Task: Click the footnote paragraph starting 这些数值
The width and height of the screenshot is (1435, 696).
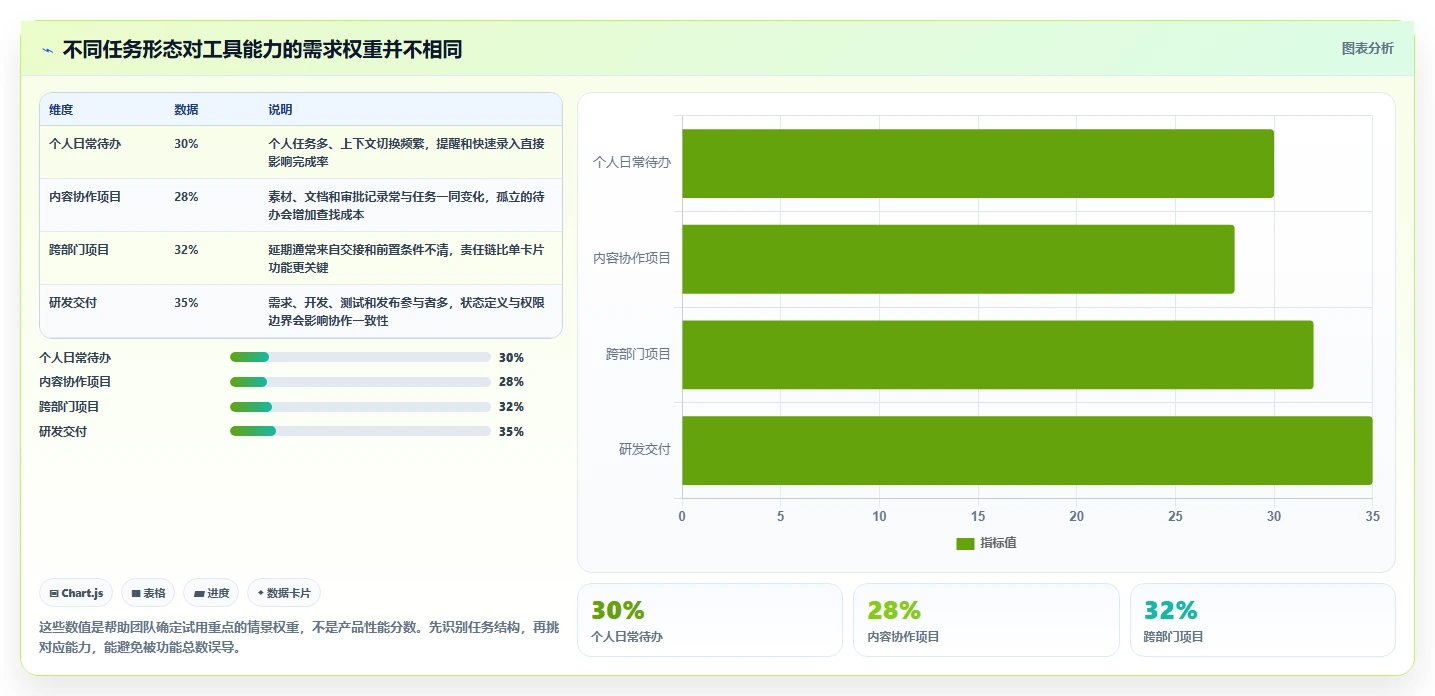Action: pos(300,636)
